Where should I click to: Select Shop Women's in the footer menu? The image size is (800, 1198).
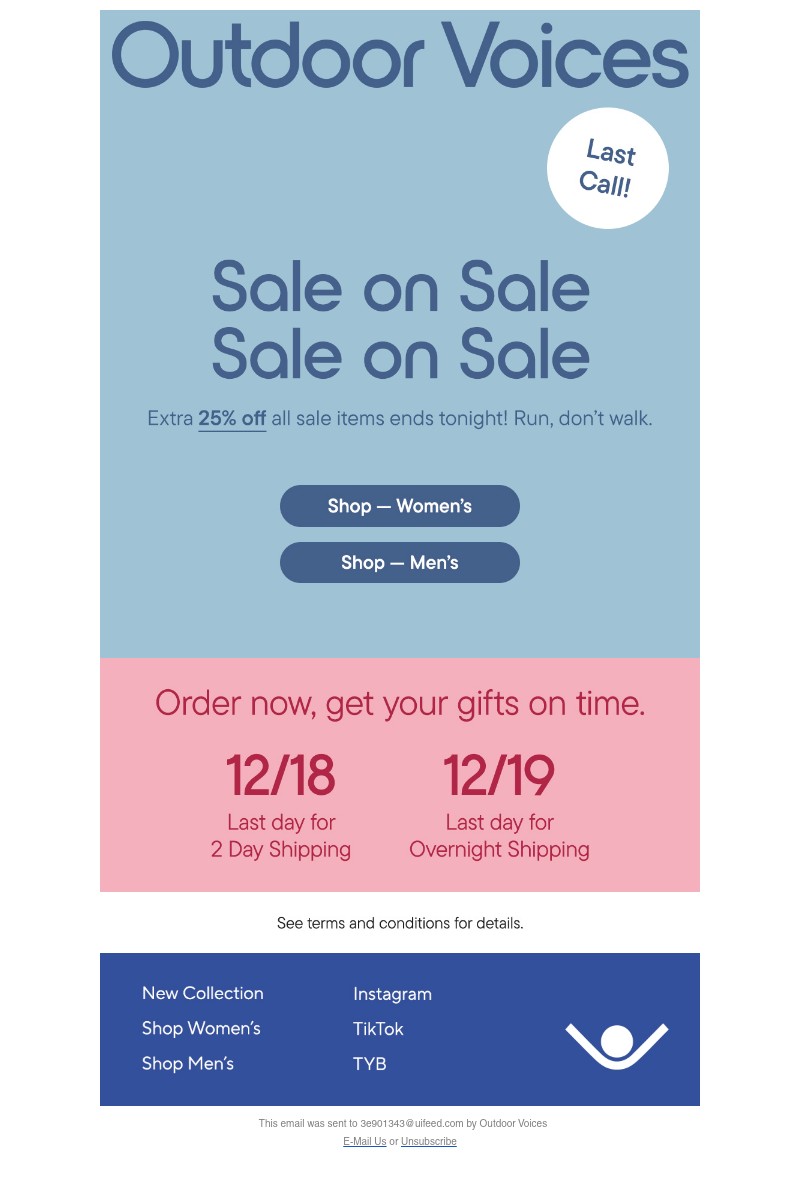201,1028
